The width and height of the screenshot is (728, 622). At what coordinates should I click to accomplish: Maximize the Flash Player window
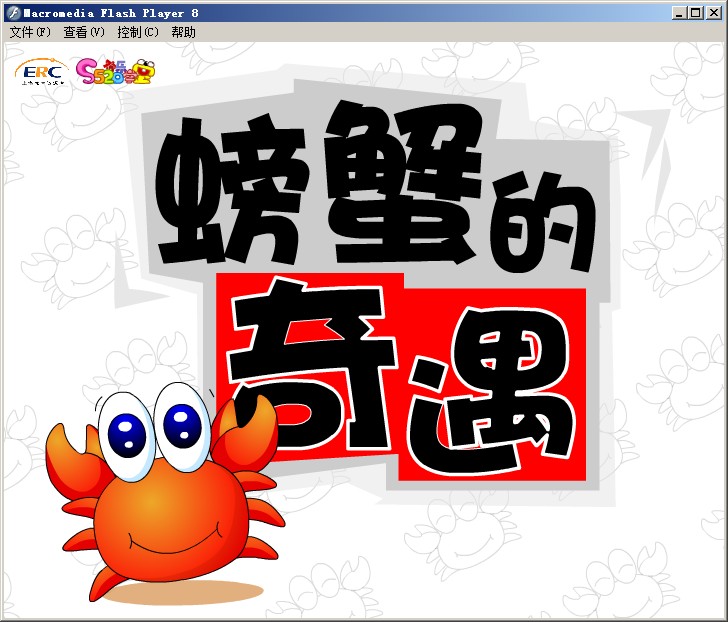pos(696,12)
